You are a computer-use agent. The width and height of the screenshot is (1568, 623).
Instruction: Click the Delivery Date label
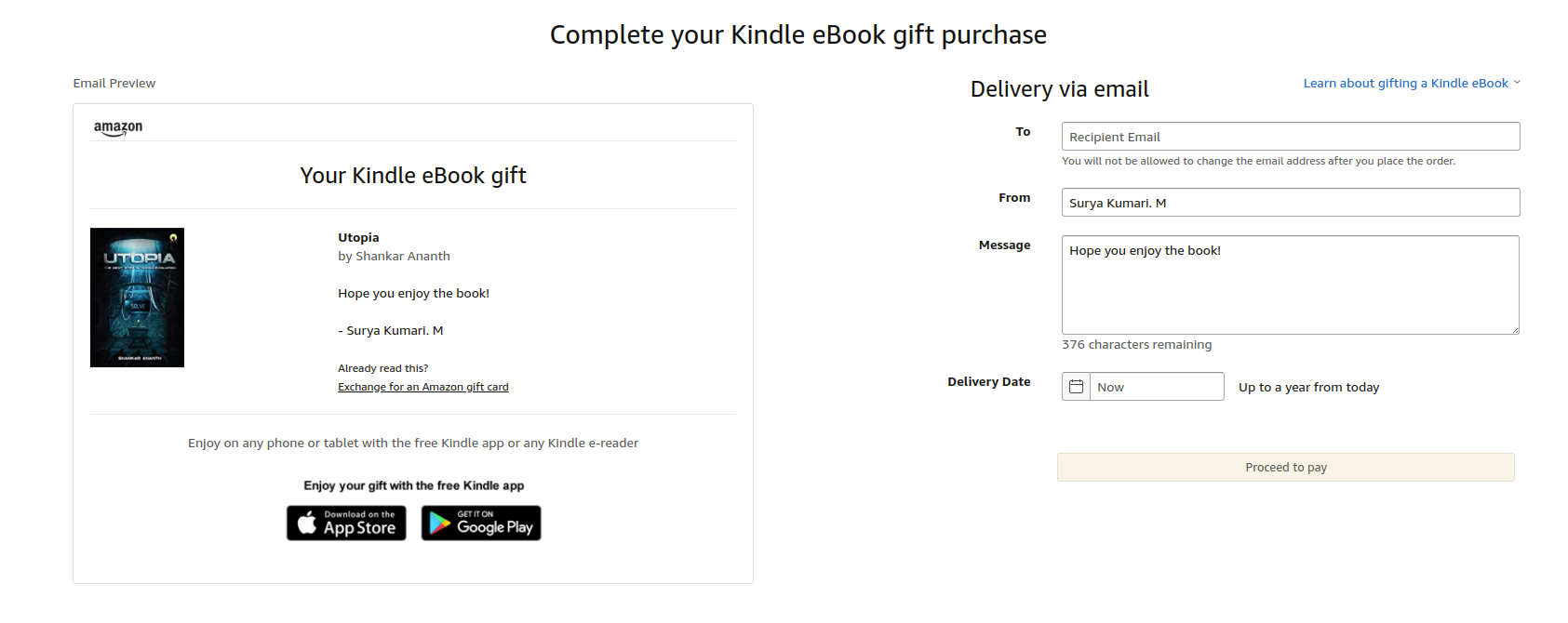[988, 382]
